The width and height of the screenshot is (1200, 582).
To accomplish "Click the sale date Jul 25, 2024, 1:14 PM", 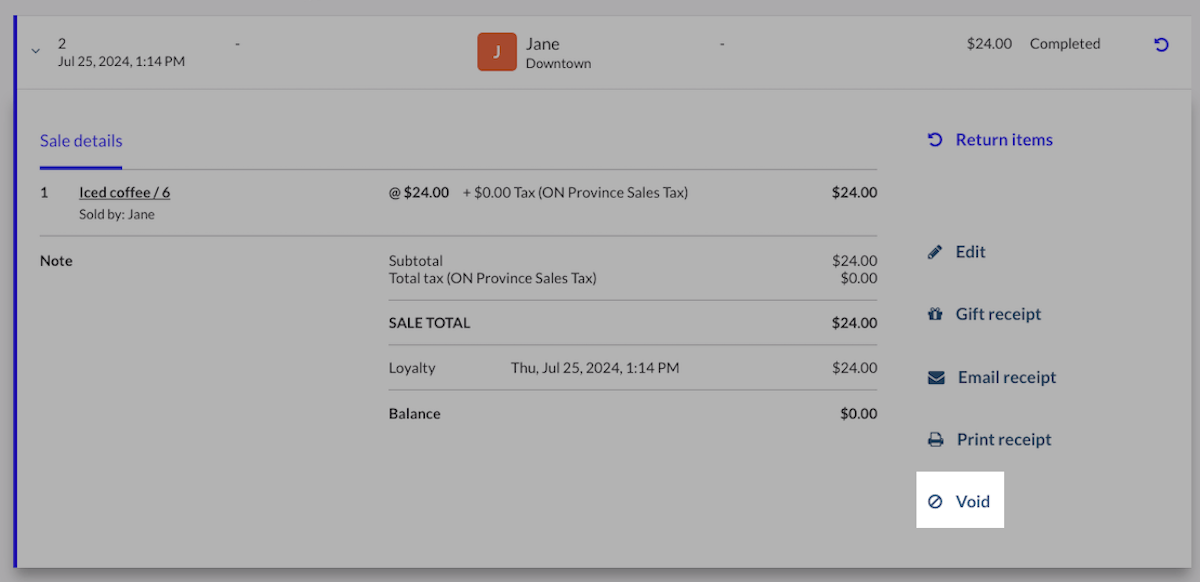I will [x=121, y=62].
